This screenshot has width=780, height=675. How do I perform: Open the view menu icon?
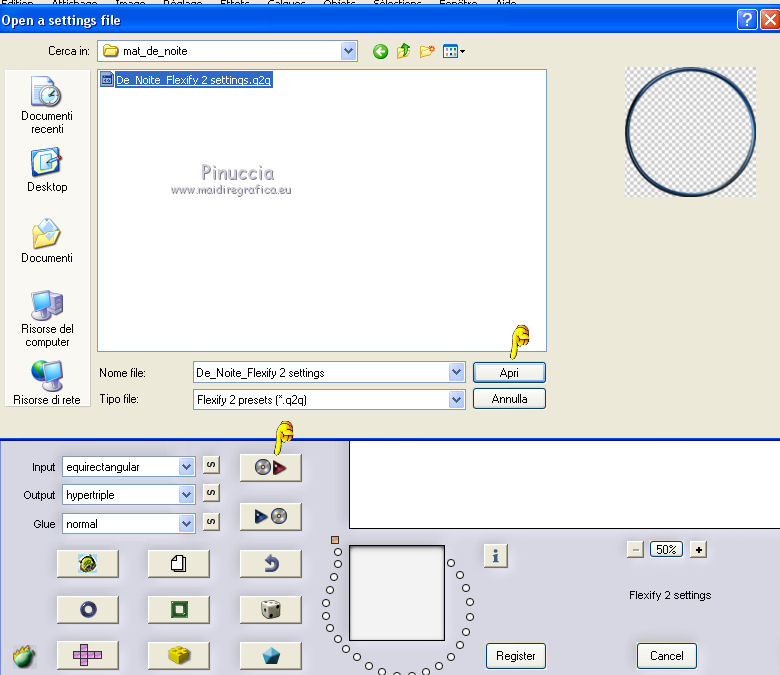[454, 51]
